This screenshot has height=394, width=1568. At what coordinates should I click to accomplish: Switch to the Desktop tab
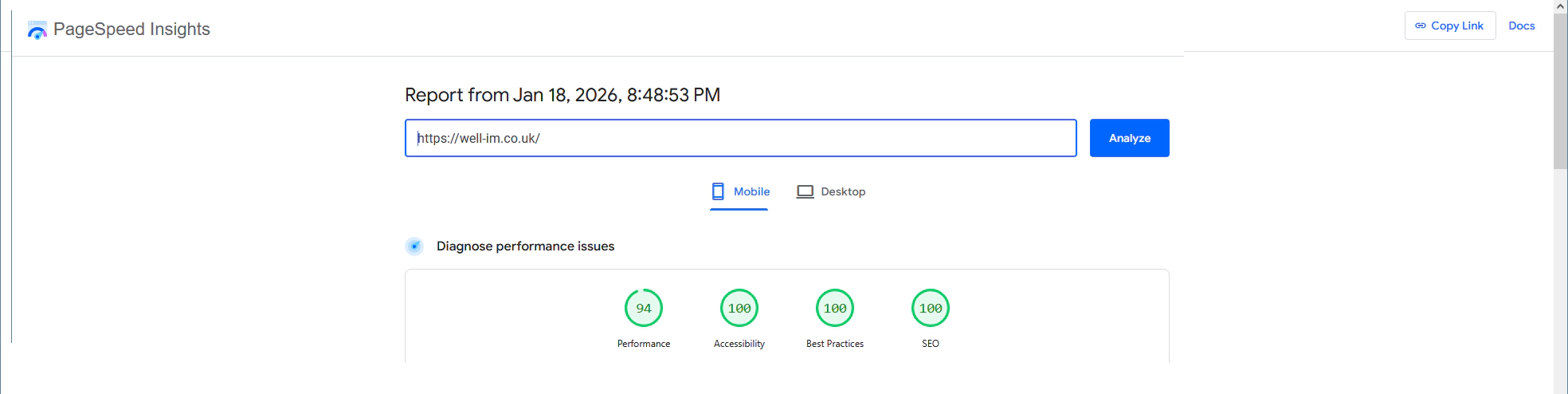point(831,192)
